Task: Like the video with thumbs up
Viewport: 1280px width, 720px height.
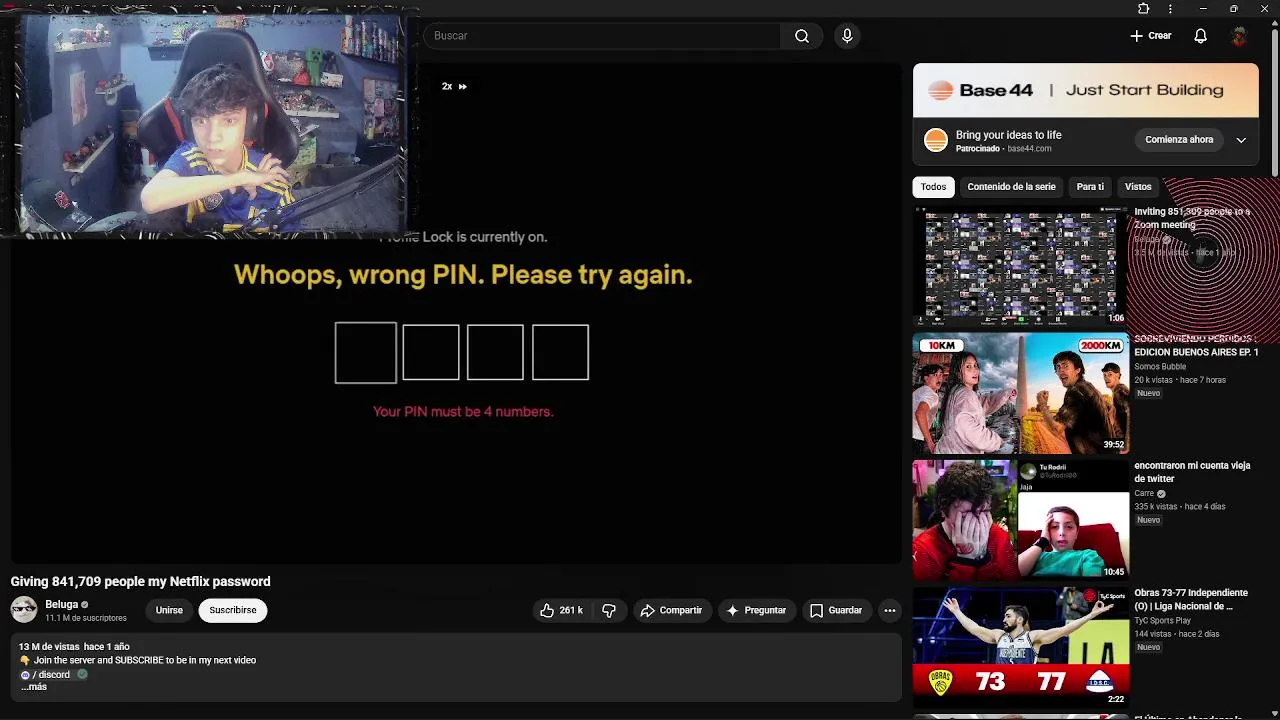Action: pyautogui.click(x=562, y=610)
